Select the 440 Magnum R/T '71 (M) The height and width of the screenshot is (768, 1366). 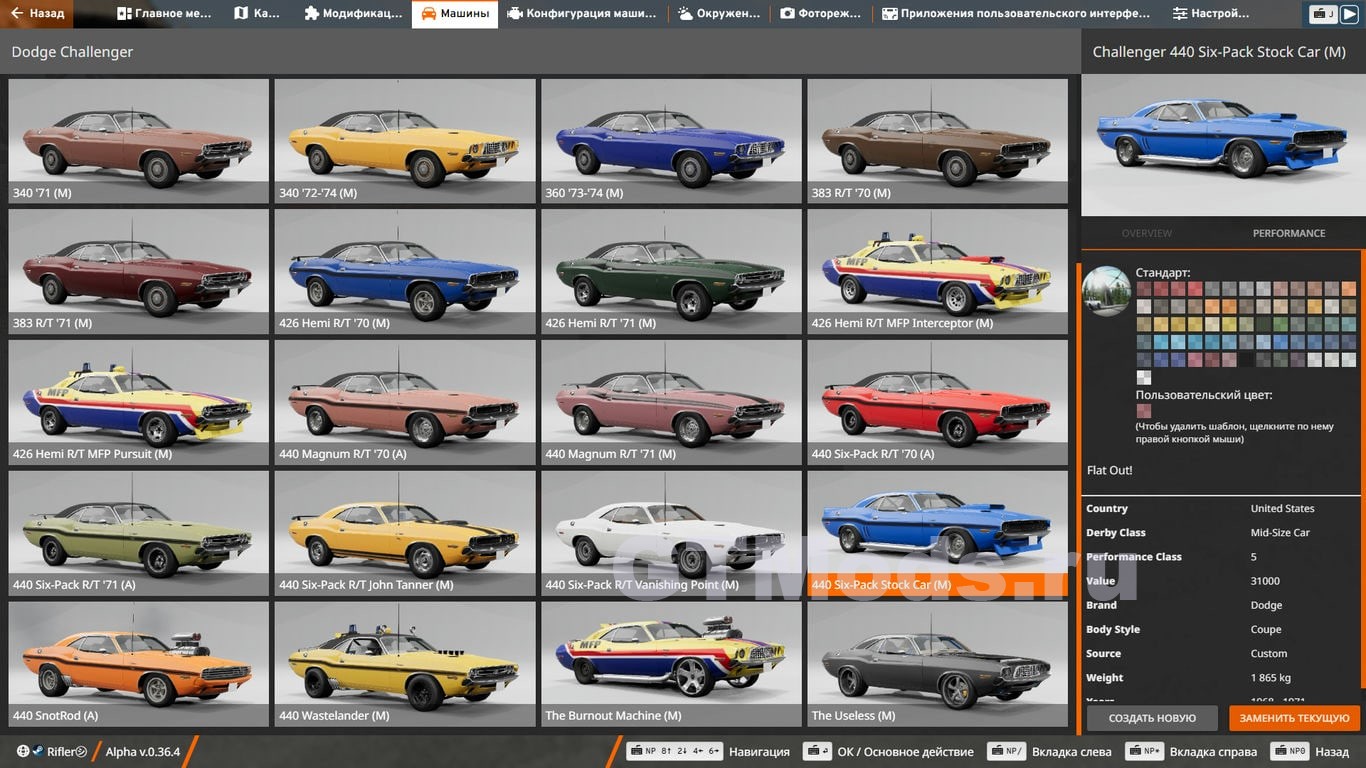point(671,402)
